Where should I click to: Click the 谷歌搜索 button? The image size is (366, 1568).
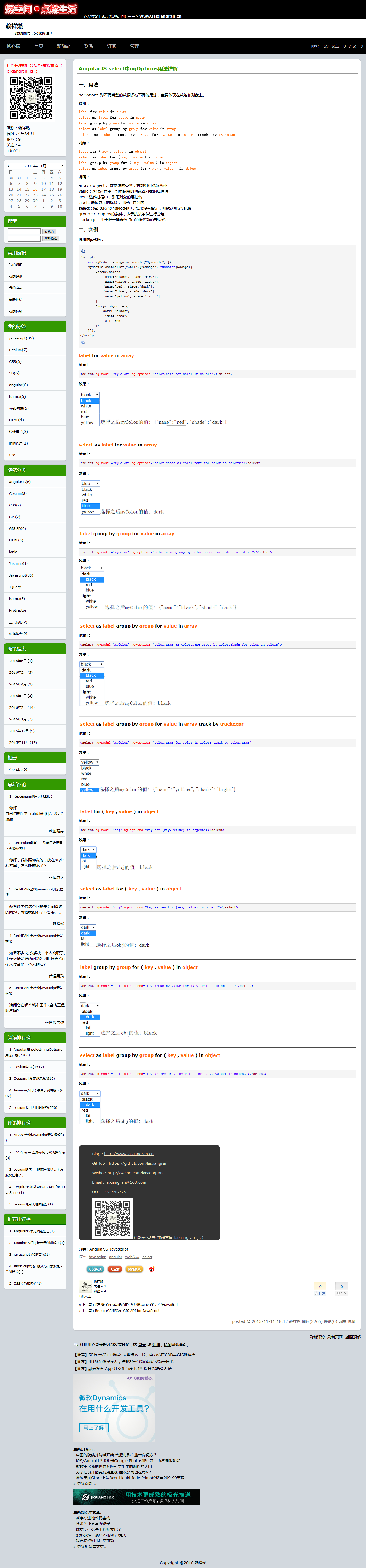(50, 239)
